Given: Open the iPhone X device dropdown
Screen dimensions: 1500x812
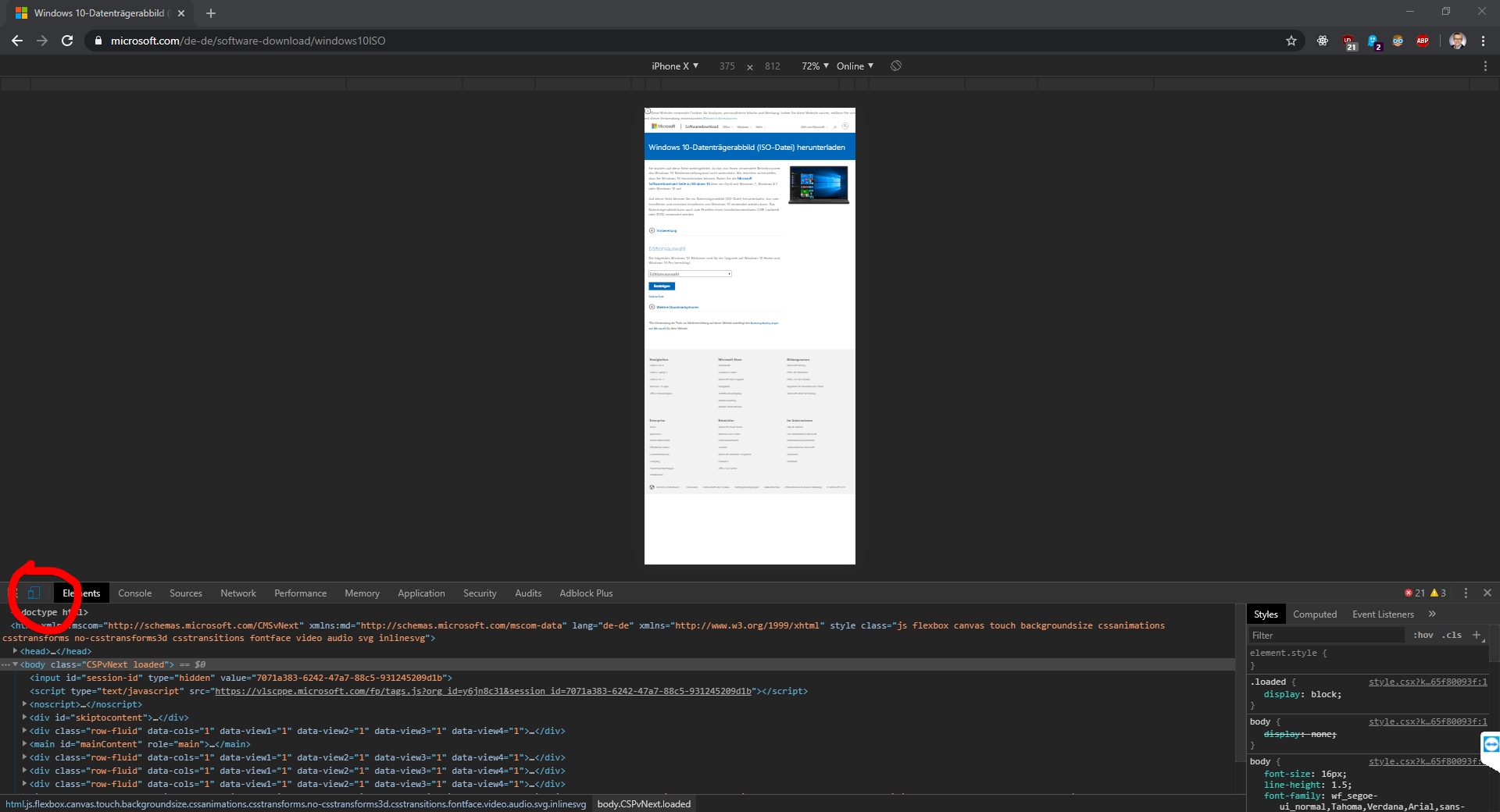Looking at the screenshot, I should pos(675,66).
